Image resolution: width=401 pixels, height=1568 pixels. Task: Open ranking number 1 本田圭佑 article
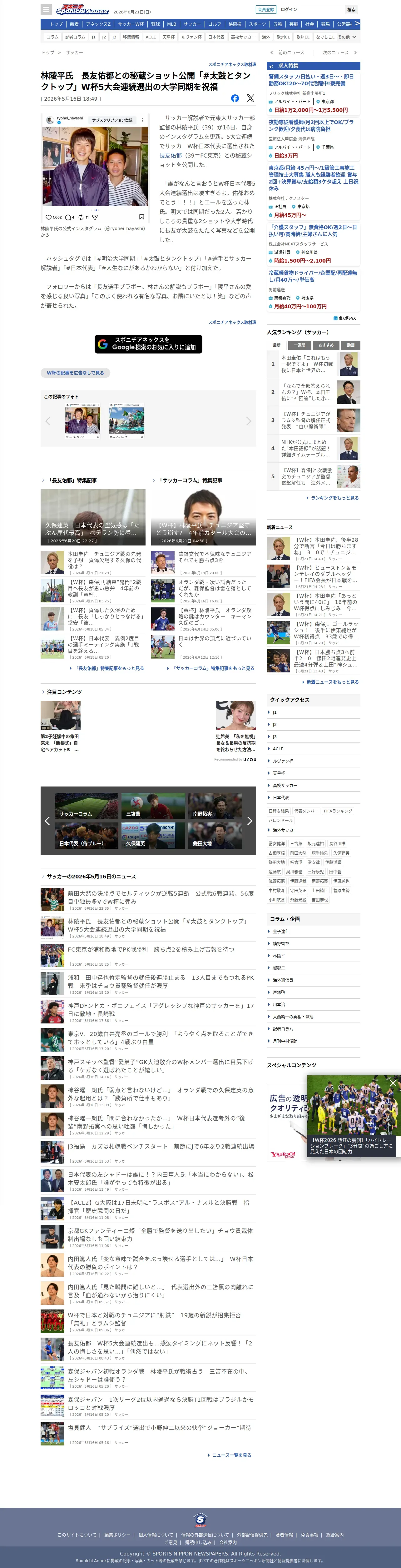[x=313, y=364]
